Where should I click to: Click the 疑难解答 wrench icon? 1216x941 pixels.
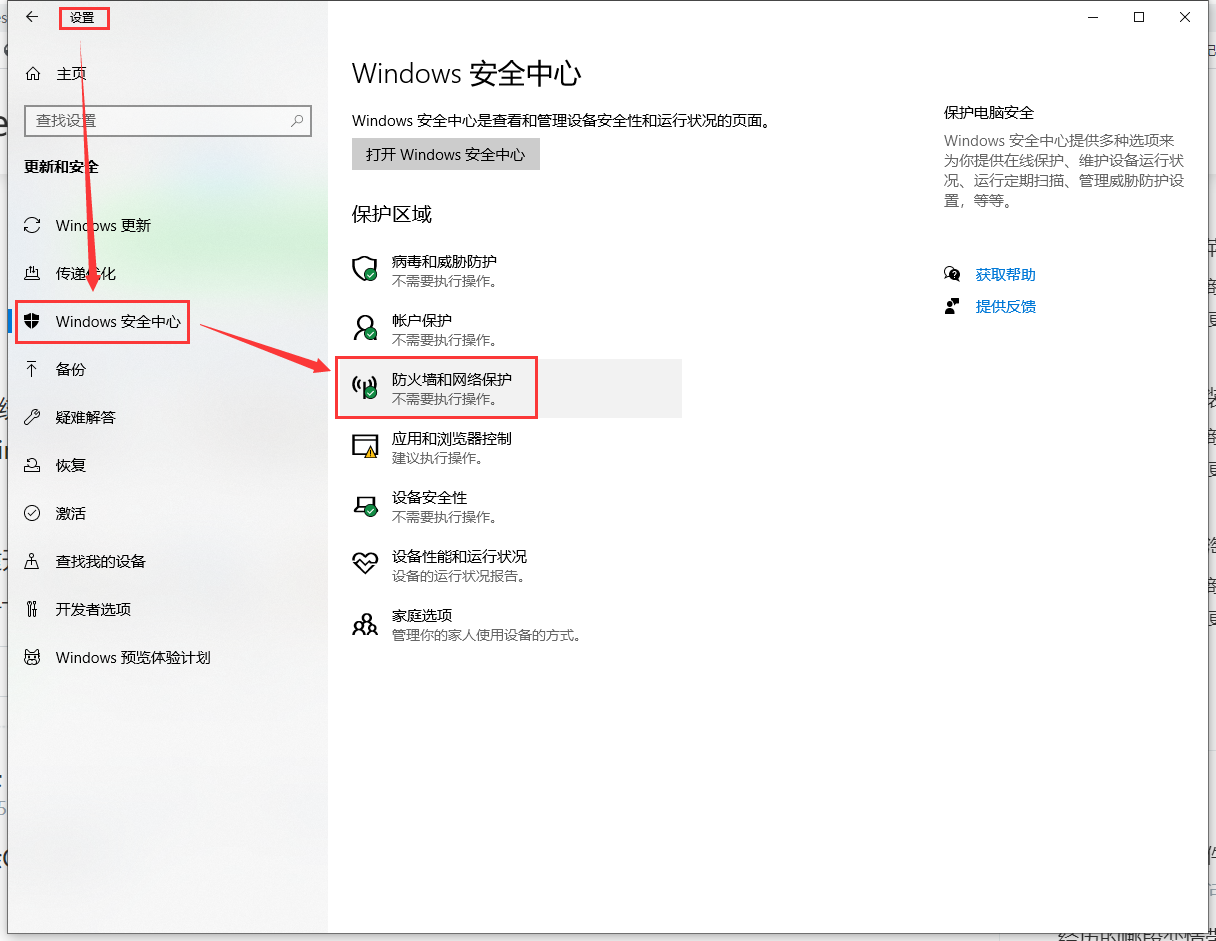(33, 418)
